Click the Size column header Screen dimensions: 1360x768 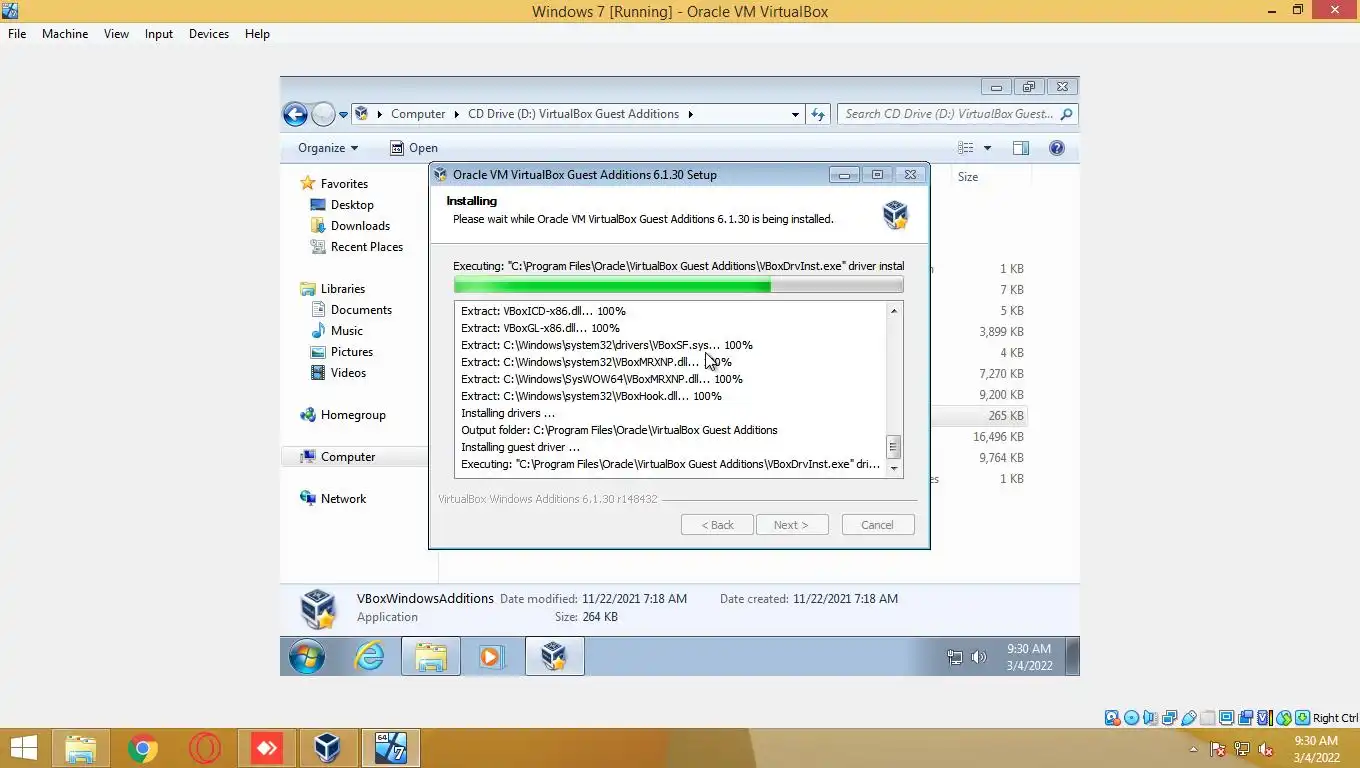(x=968, y=177)
